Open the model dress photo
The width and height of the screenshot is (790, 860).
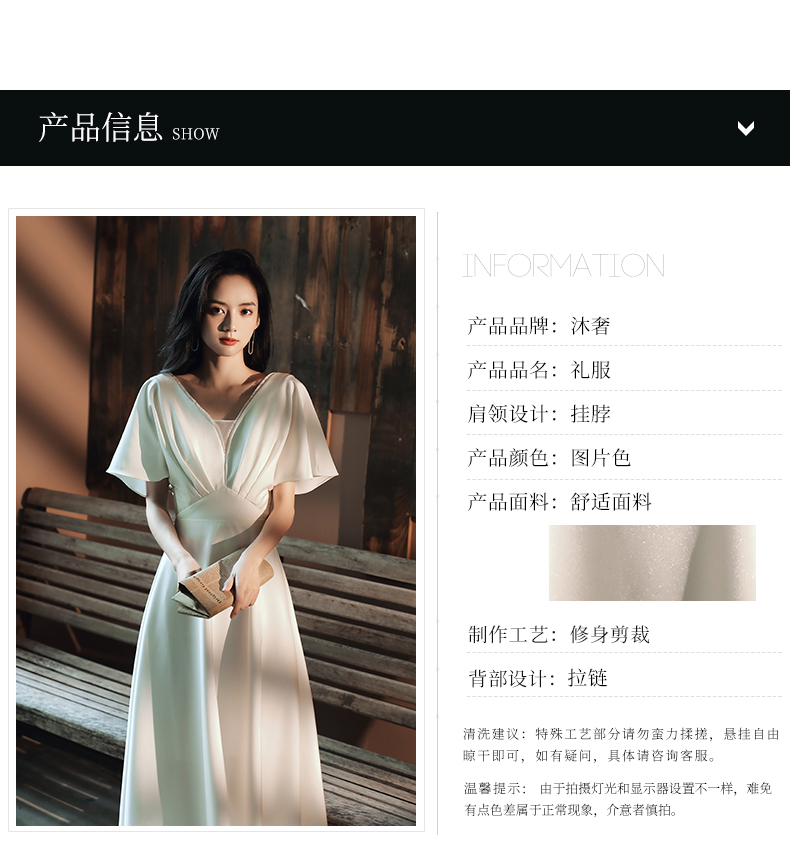click(216, 520)
